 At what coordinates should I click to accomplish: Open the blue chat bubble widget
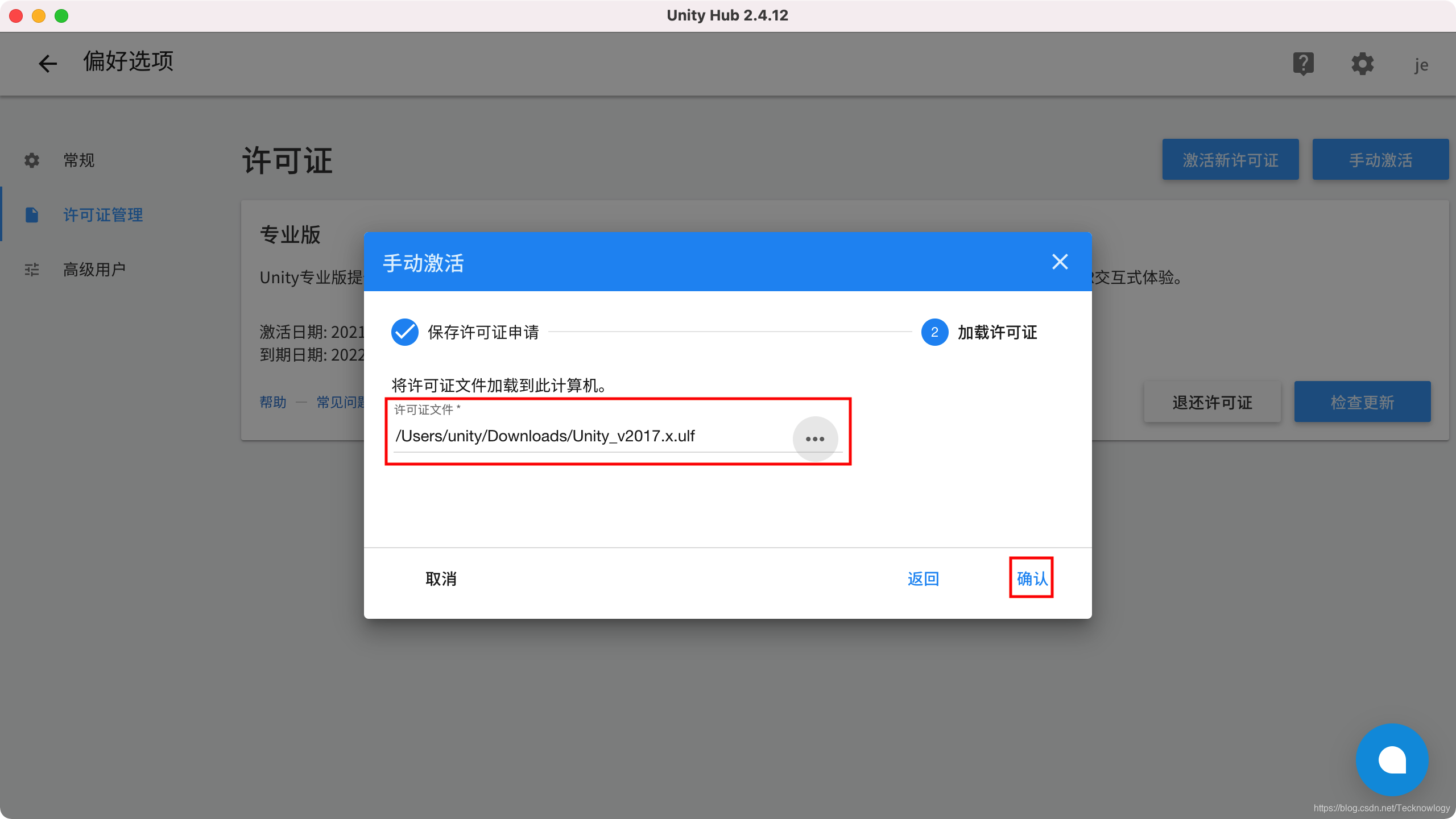click(1392, 760)
